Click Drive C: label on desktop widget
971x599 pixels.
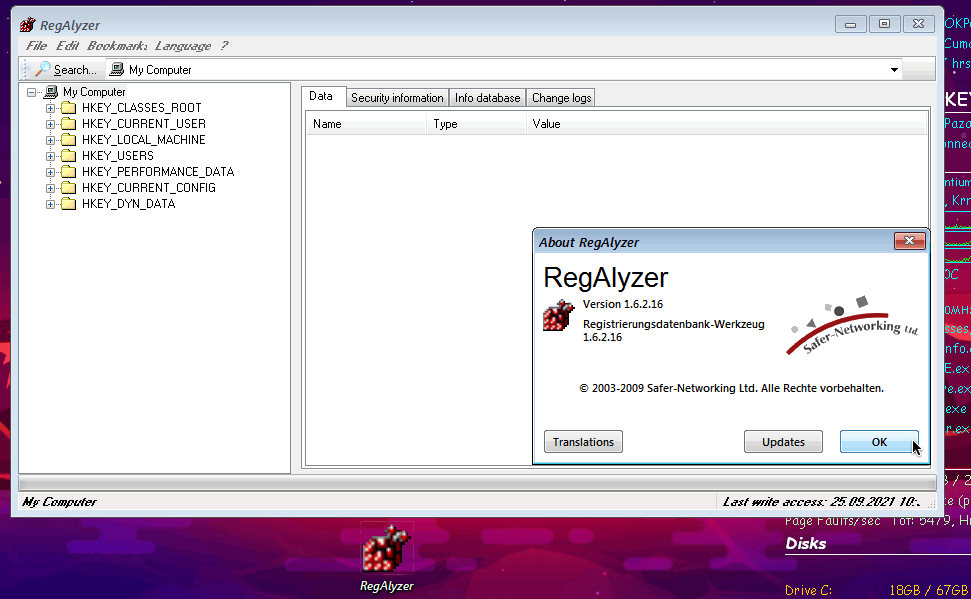click(808, 590)
